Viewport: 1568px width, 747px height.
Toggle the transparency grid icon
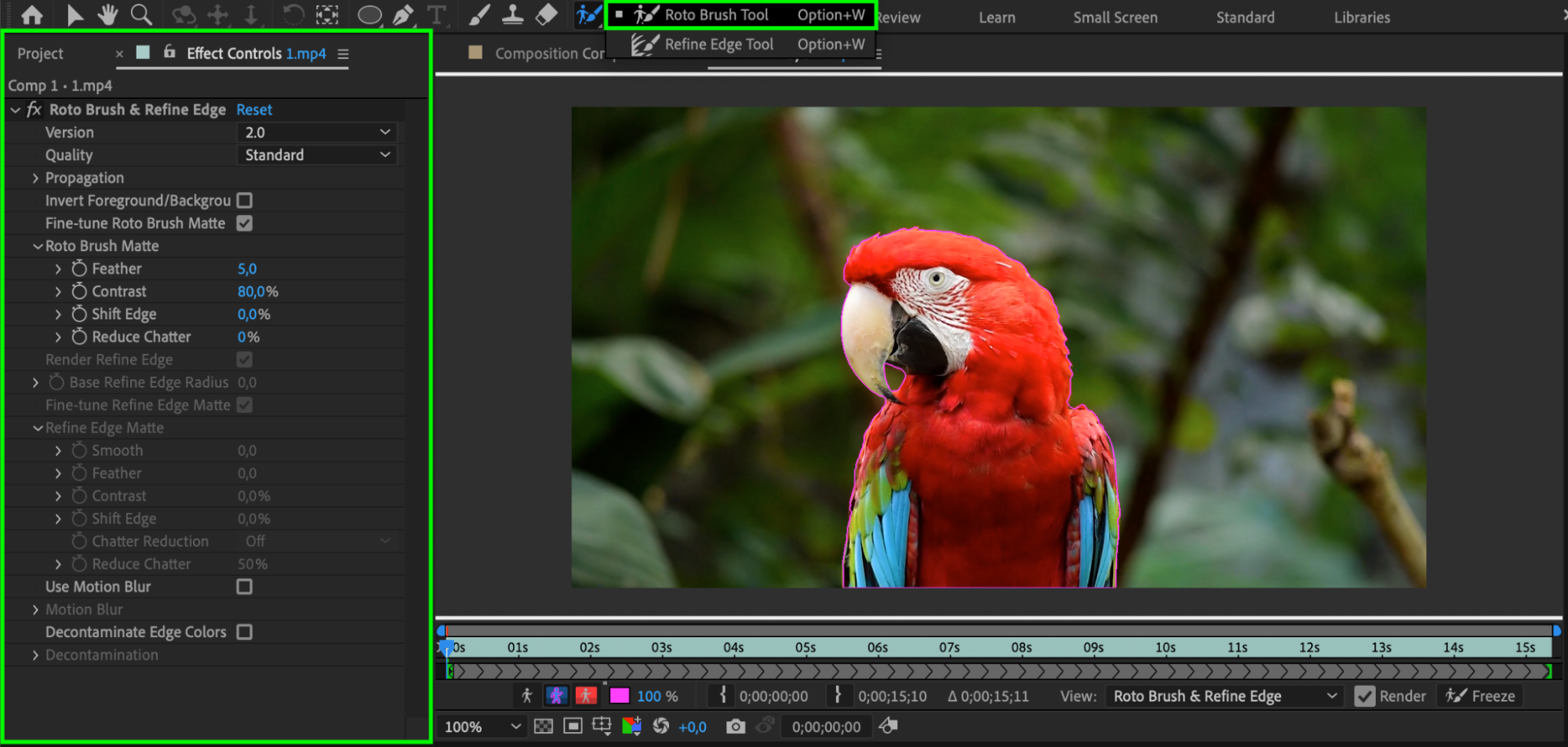click(x=543, y=727)
